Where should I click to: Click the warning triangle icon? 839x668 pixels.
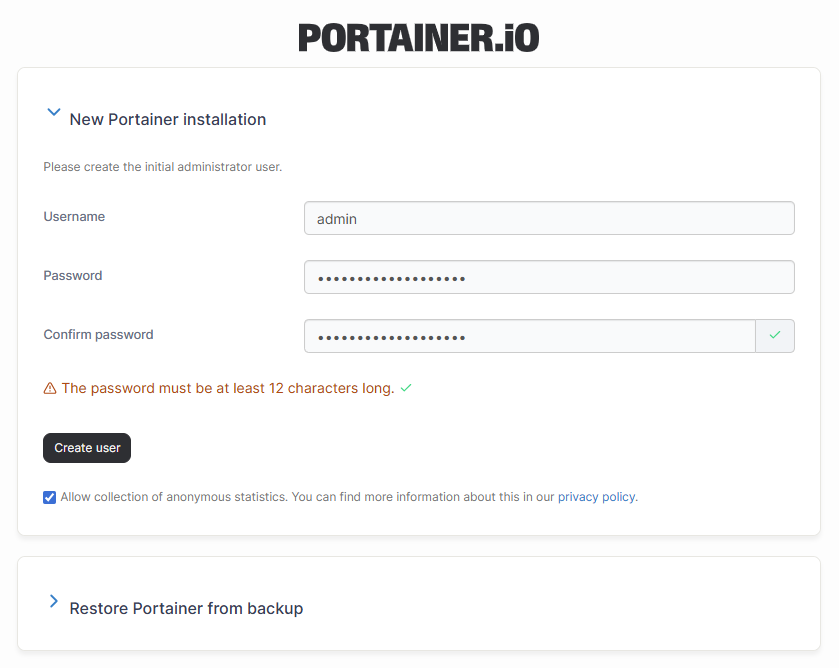pos(50,388)
